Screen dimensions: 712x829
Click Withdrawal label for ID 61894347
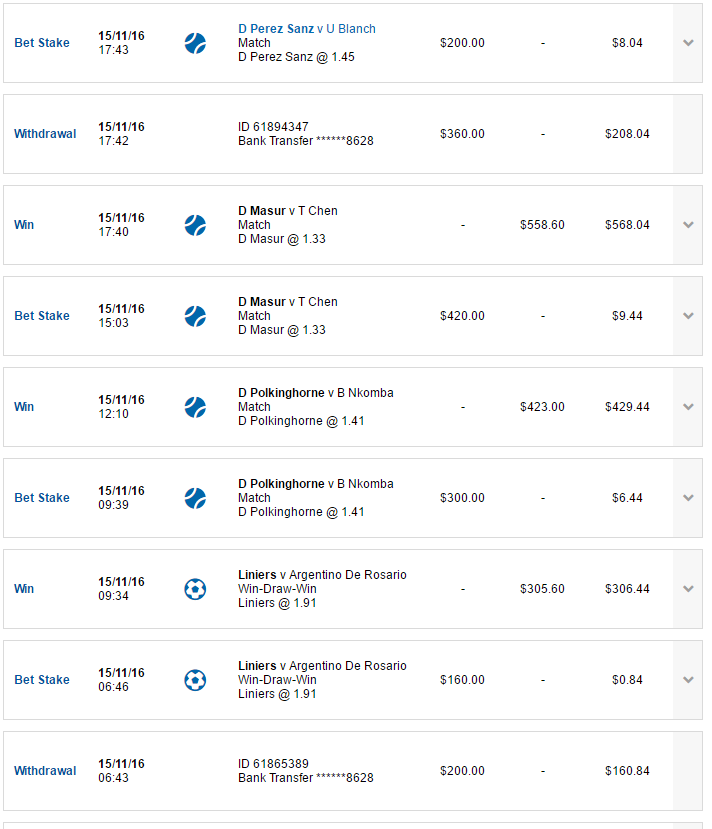click(x=45, y=134)
